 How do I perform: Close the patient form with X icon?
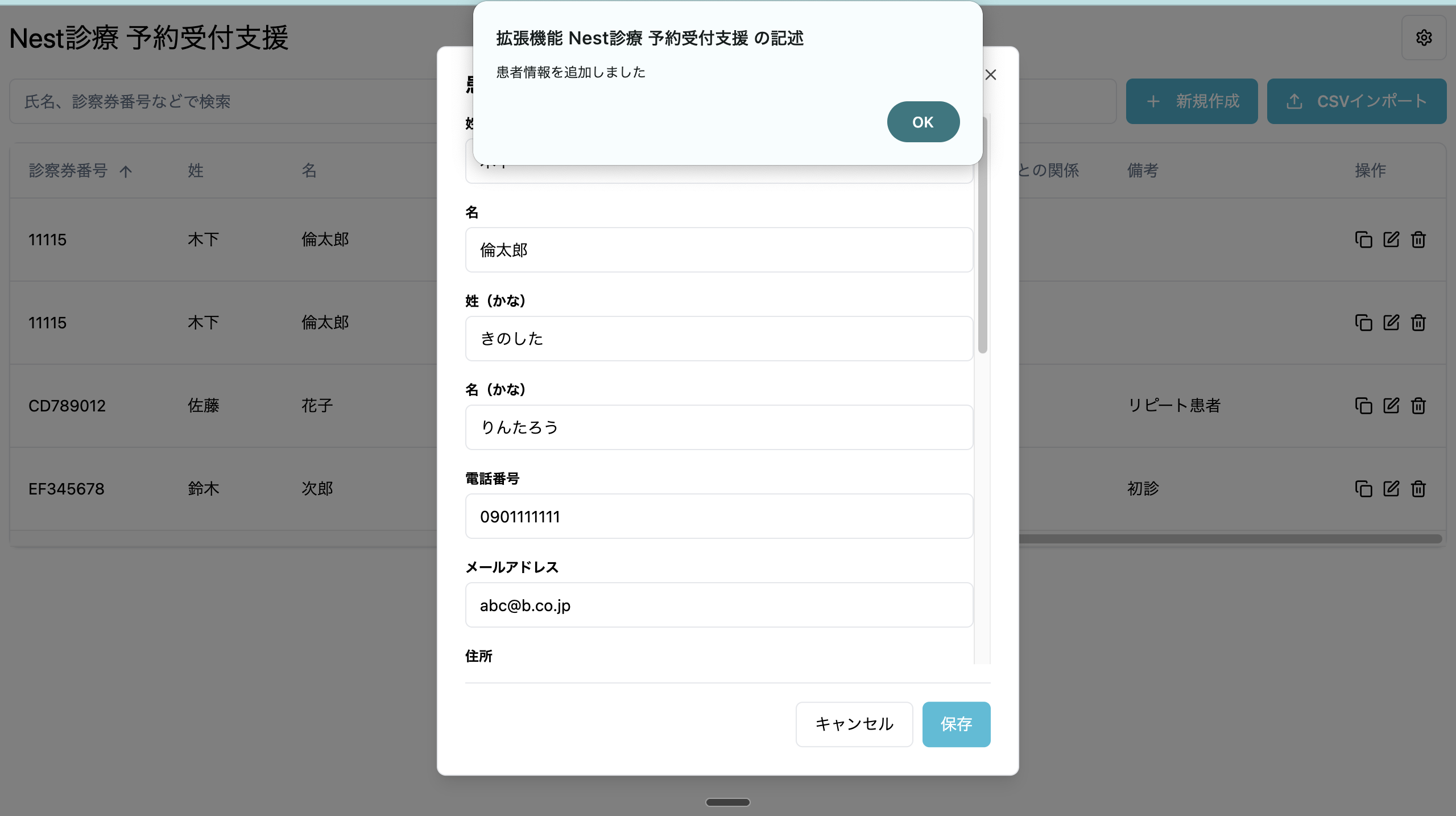(990, 75)
